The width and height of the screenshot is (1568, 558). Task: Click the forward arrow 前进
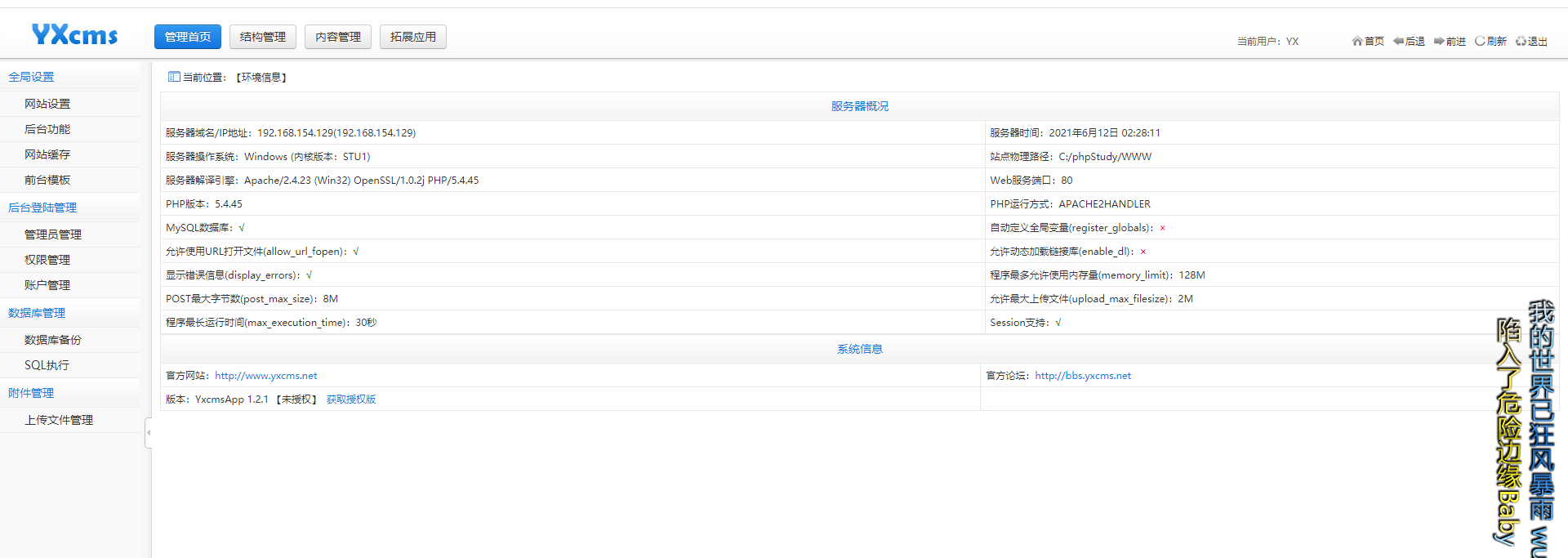[1450, 41]
